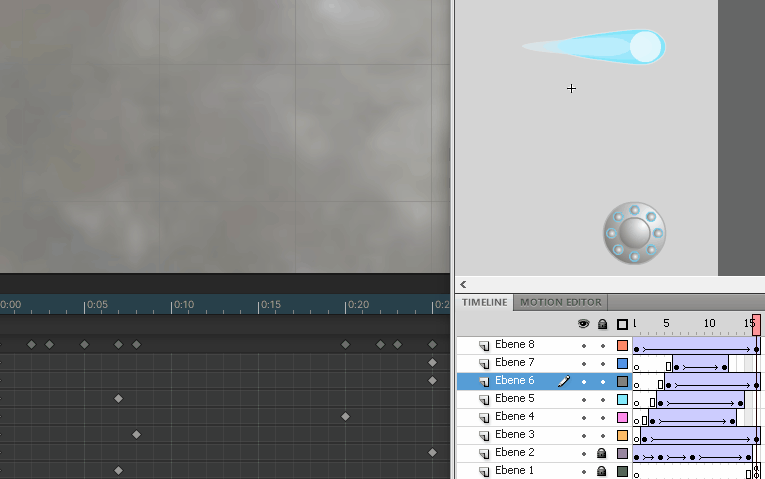The width and height of the screenshot is (765, 479).
Task: Click the empty keyframe at start of Ebene 1
Action: pyautogui.click(x=636, y=475)
